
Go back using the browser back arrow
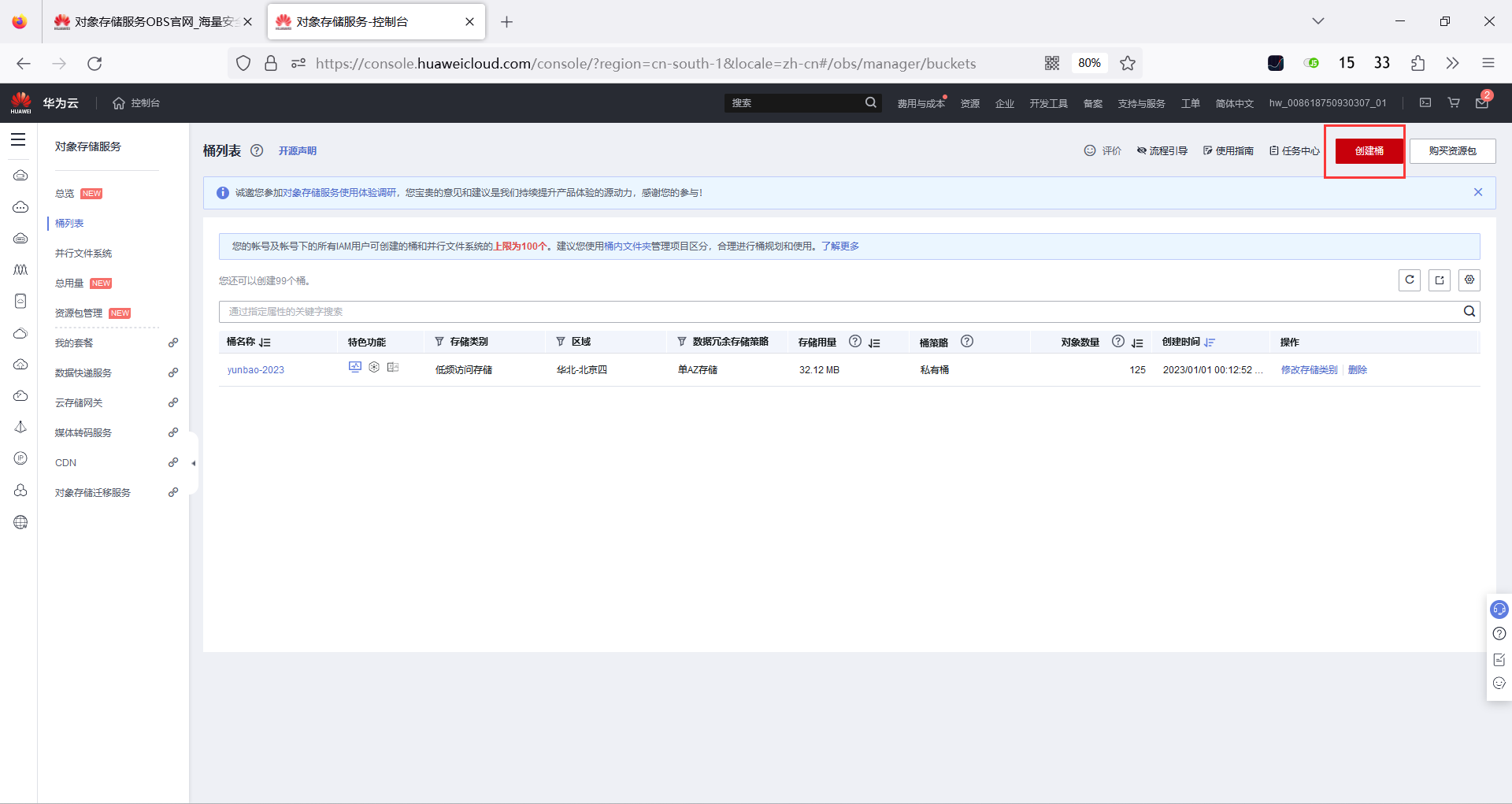pos(24,64)
